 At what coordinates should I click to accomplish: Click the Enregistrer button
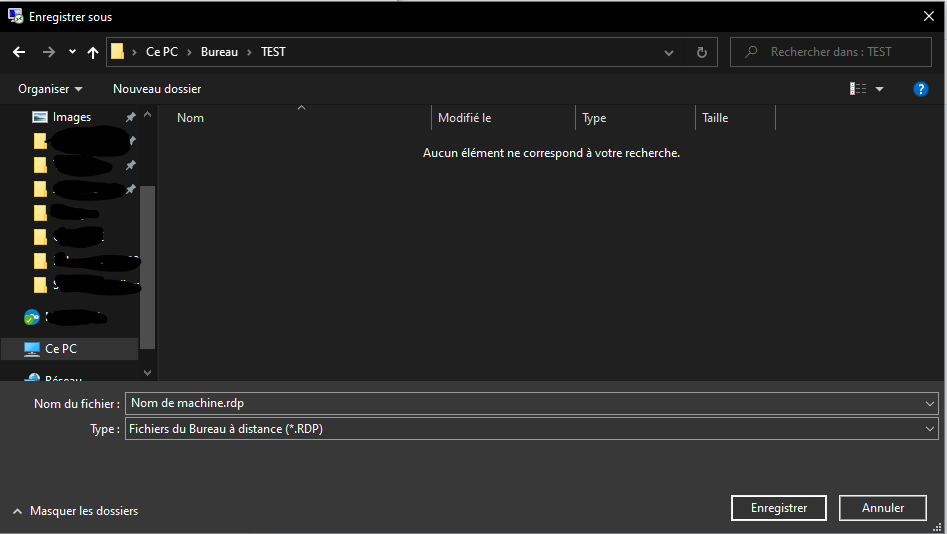(x=778, y=508)
